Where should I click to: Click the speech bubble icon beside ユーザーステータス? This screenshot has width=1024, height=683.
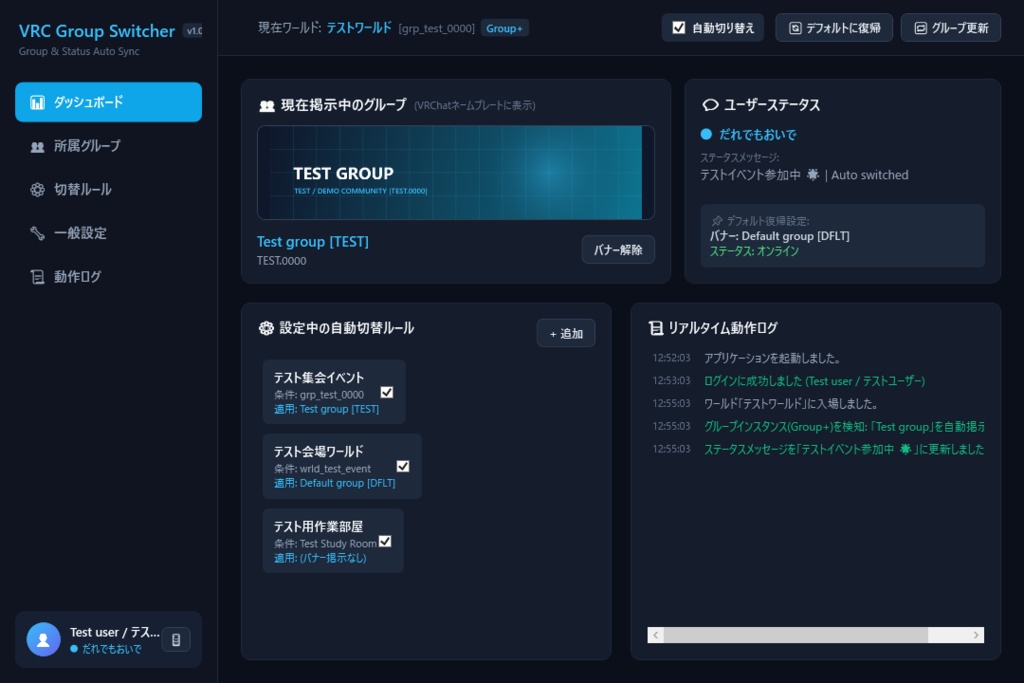[710, 105]
